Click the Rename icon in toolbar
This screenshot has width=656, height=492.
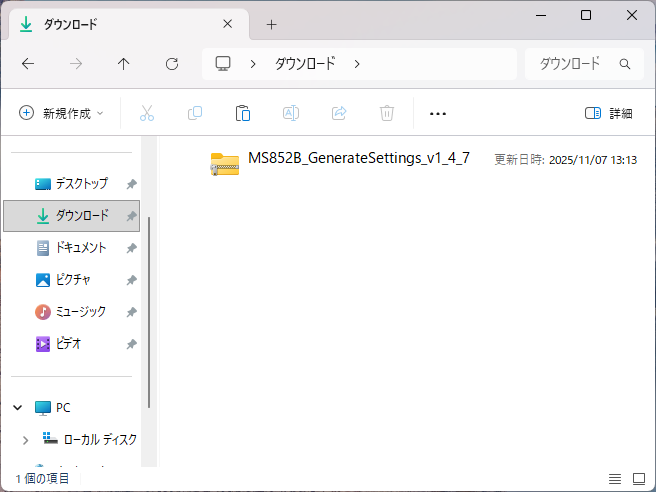[291, 113]
